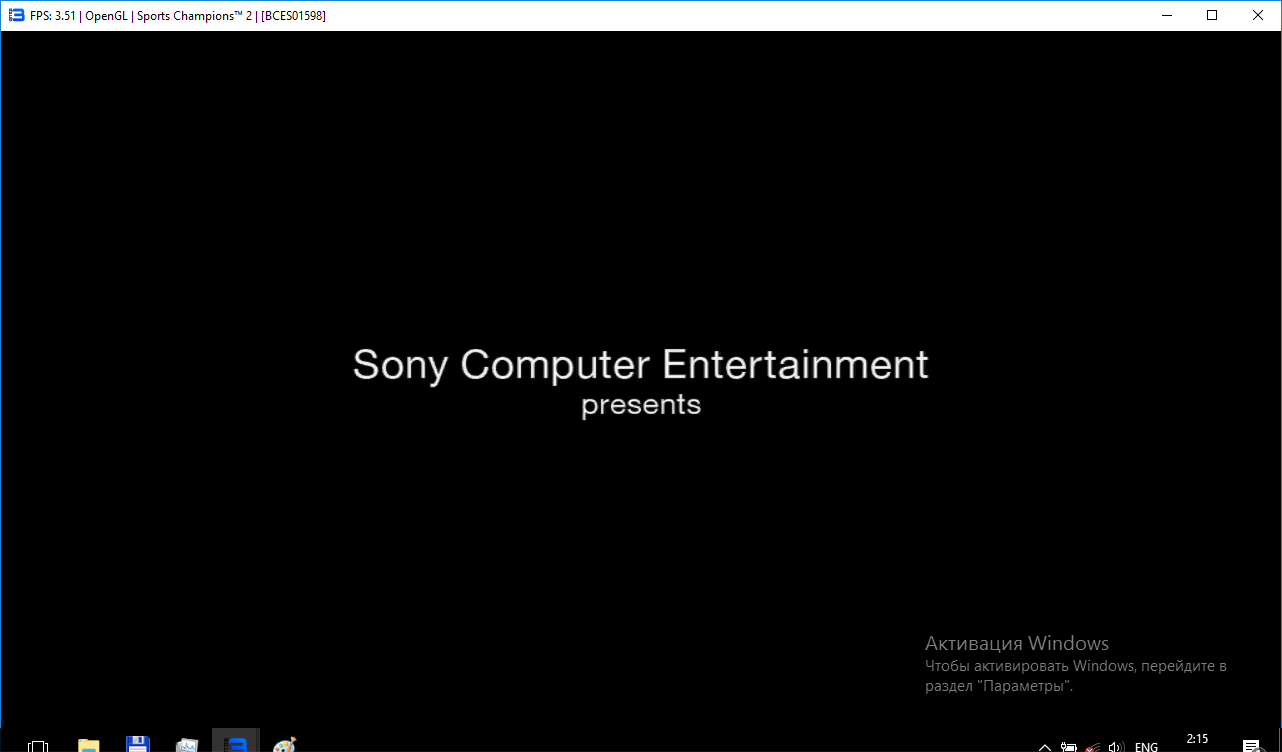
Task: Open the network status icon with red X
Action: coord(1094,746)
